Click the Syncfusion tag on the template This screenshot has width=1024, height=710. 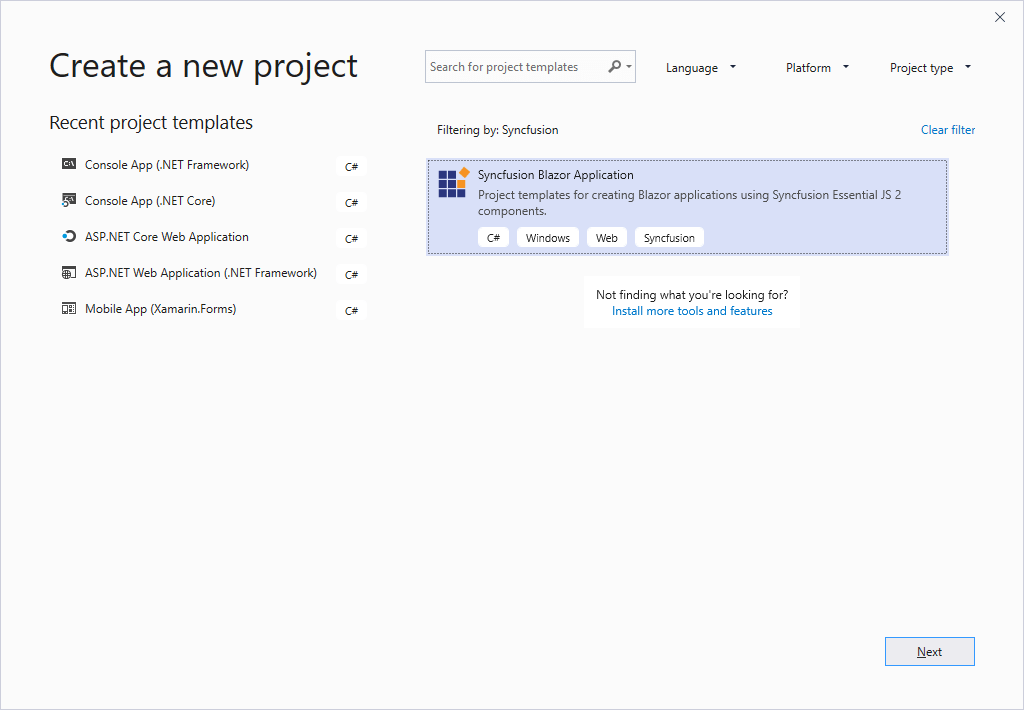point(669,238)
